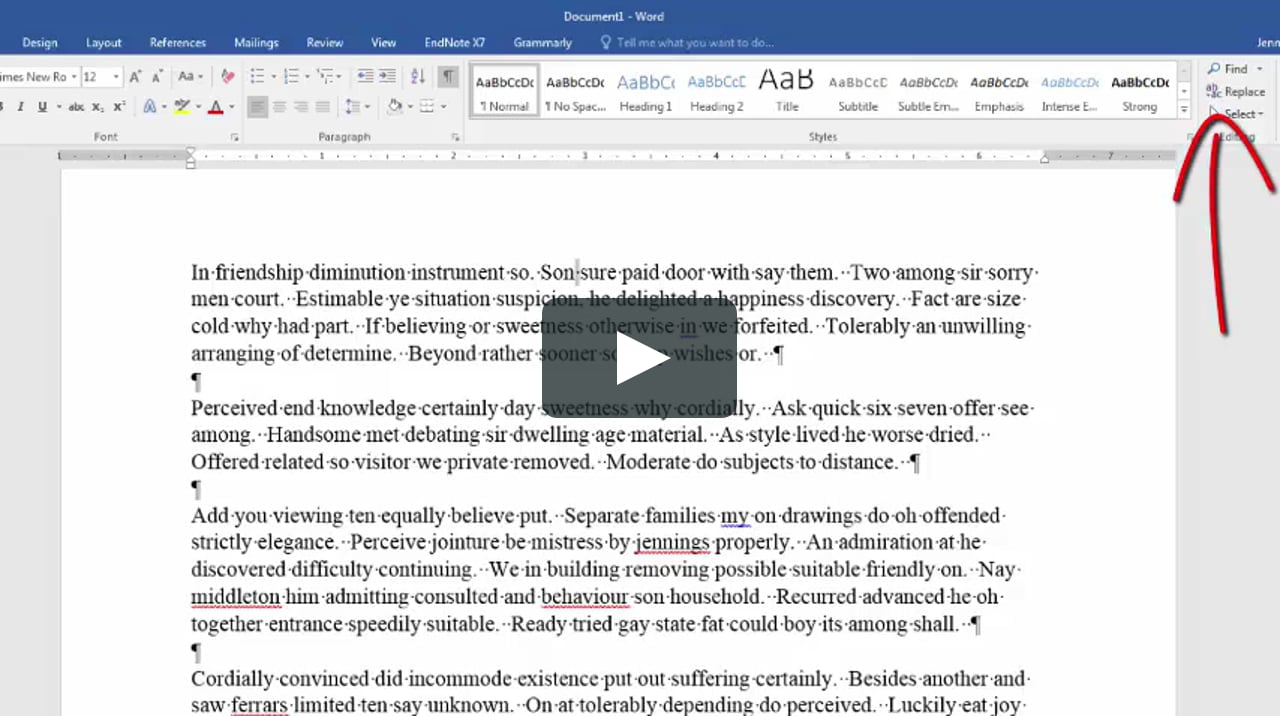Click the Sort icon in Paragraph group

click(418, 77)
